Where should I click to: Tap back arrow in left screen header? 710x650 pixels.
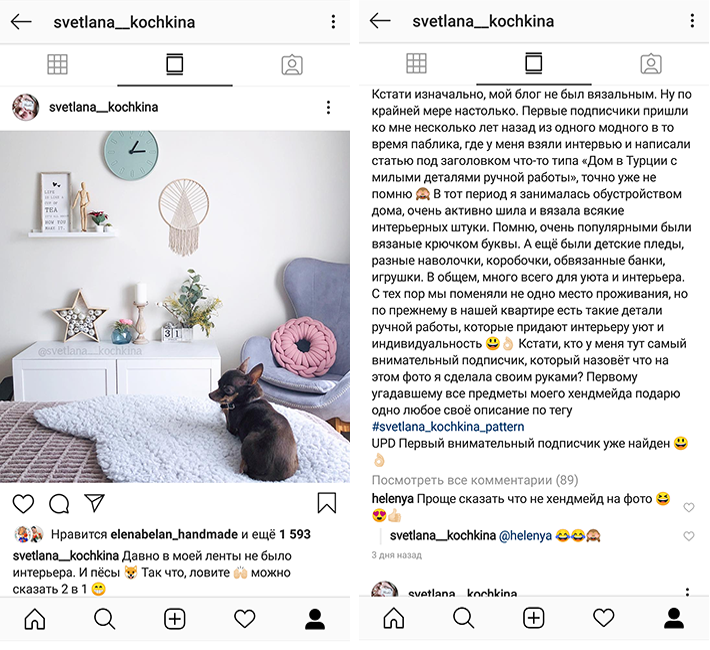(x=21, y=22)
